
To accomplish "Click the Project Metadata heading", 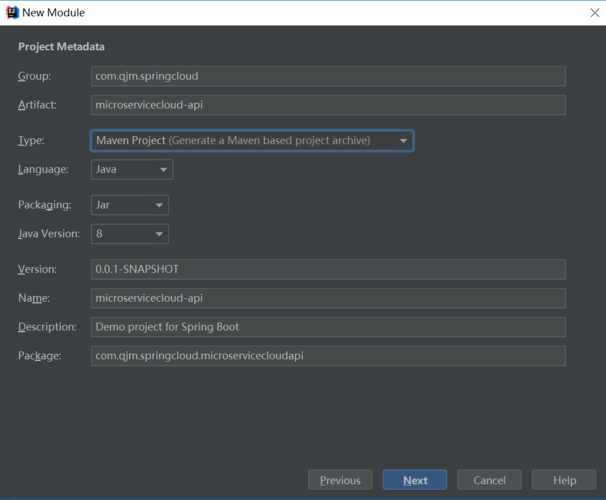I will 61,47.
